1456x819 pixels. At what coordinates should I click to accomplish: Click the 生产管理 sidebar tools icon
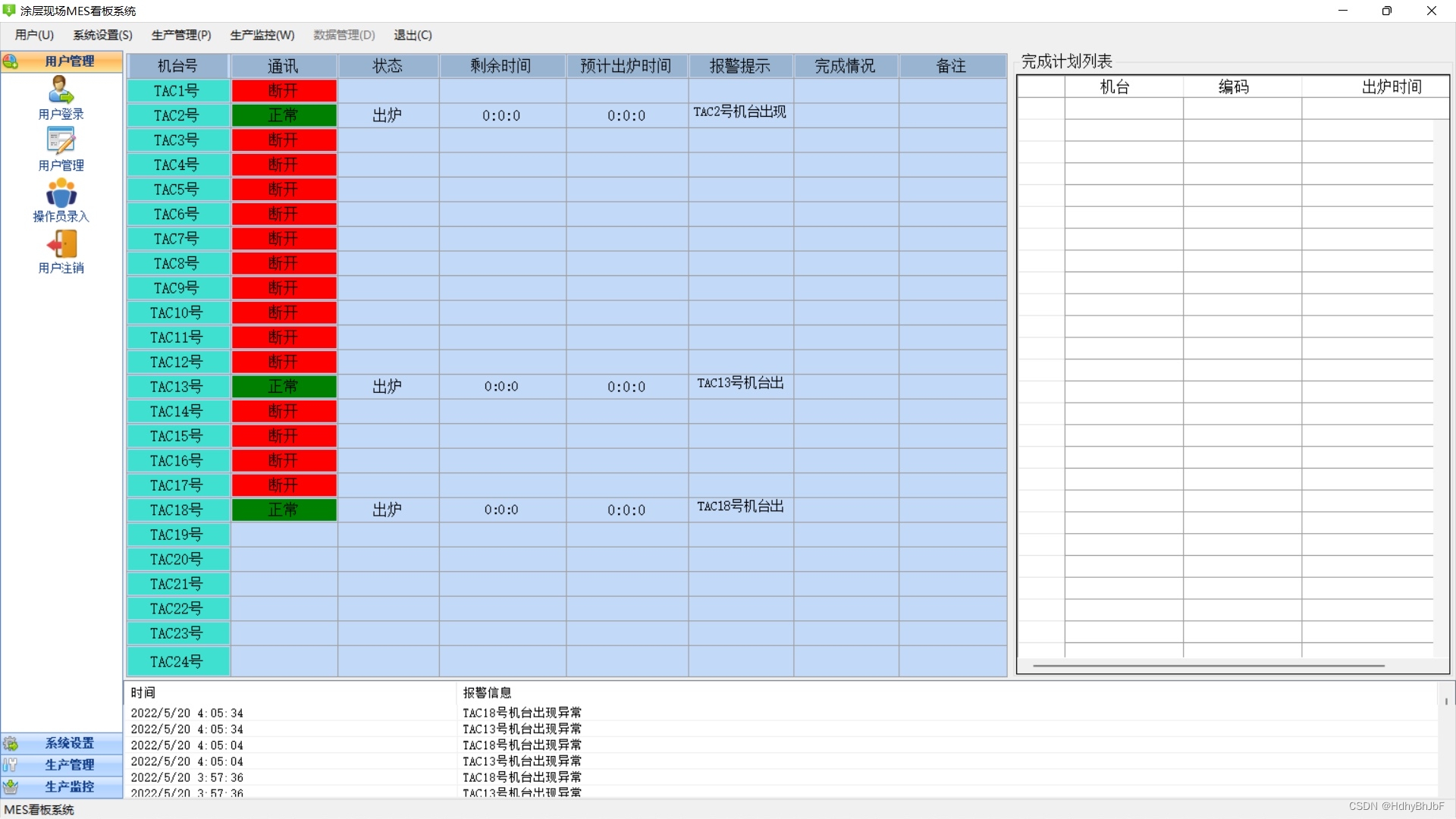tap(11, 764)
